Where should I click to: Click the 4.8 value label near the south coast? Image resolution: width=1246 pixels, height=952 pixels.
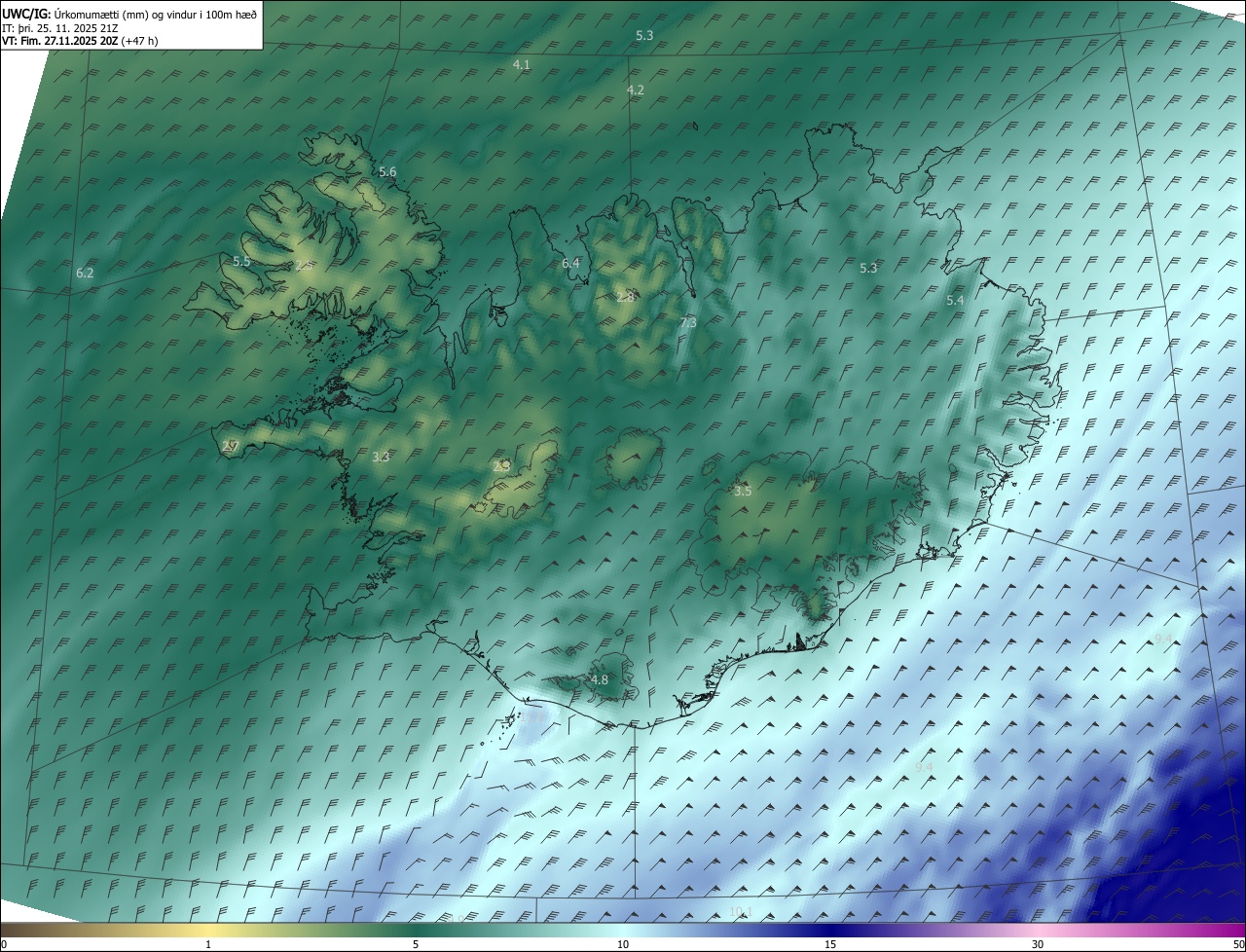(x=600, y=680)
